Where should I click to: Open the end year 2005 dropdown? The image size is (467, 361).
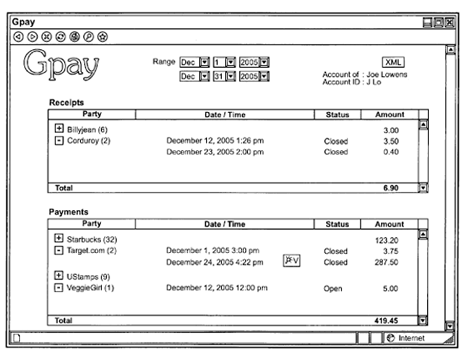tap(264, 76)
